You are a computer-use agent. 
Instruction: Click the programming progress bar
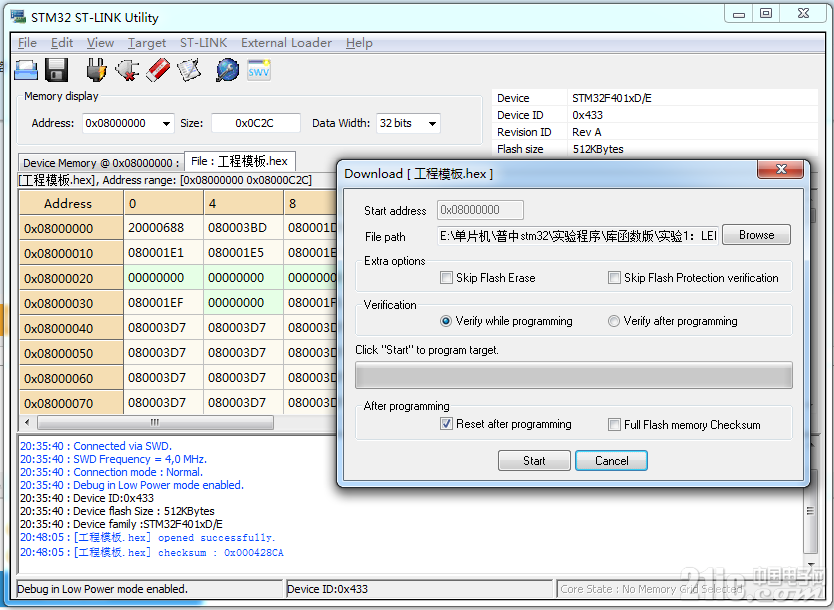tap(573, 375)
